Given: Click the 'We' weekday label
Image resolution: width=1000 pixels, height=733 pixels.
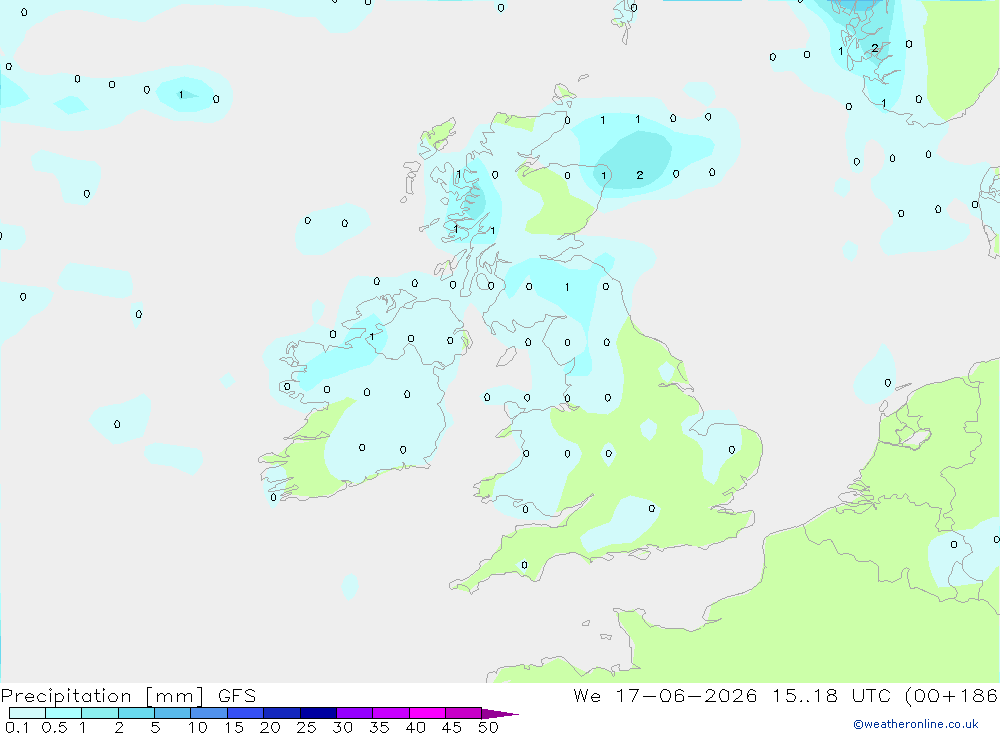Looking at the screenshot, I should point(587,695).
